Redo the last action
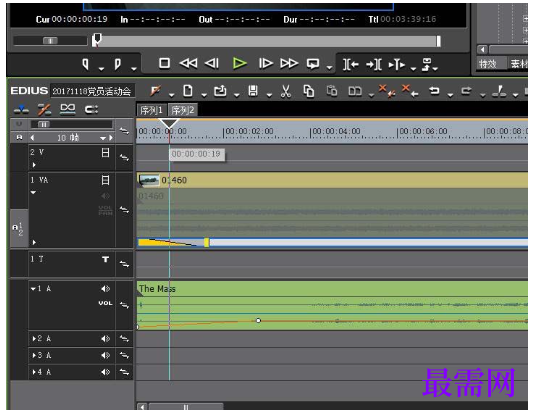The image size is (534, 414). click(x=466, y=91)
